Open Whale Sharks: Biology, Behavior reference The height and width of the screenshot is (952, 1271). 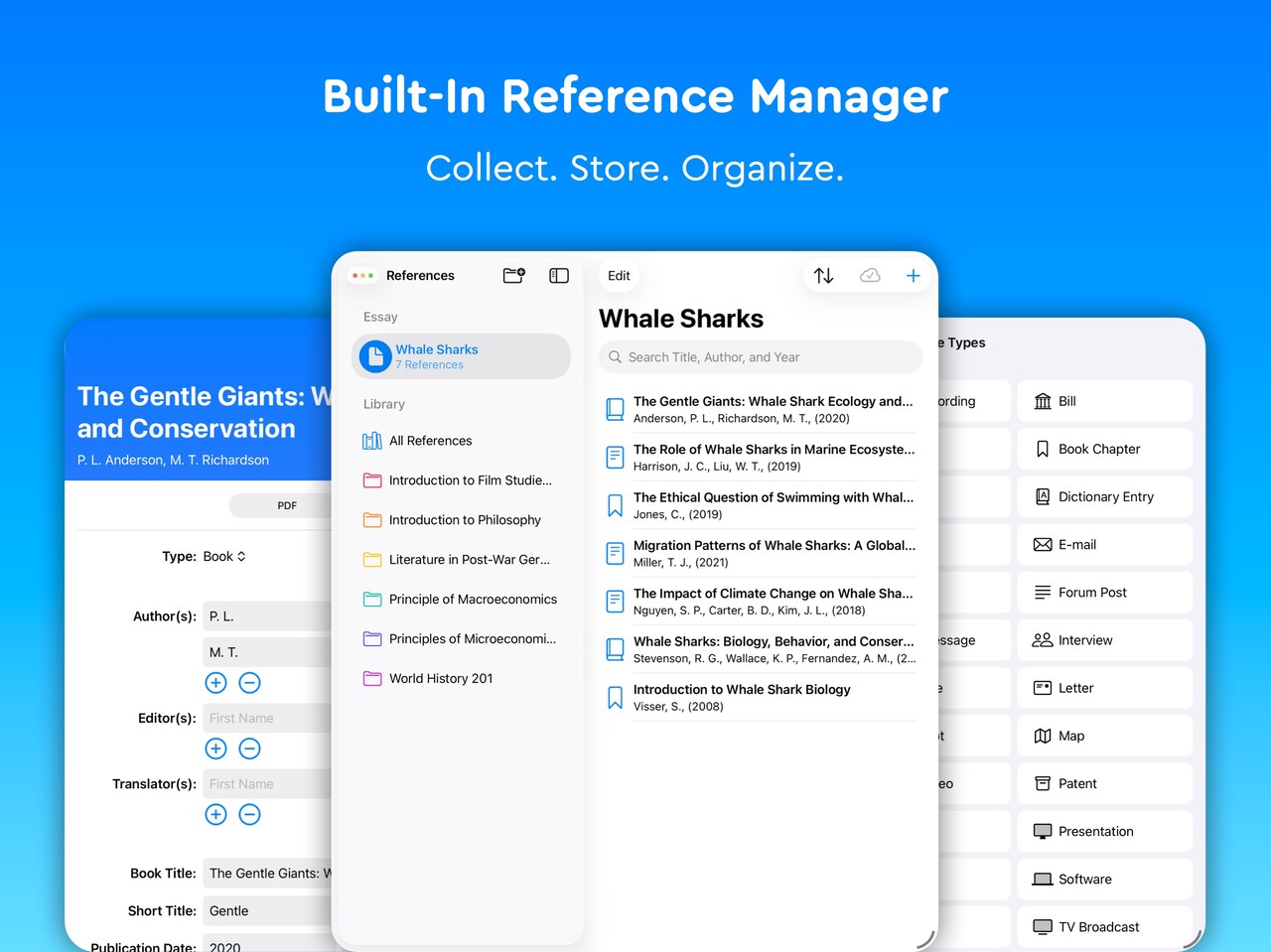(x=761, y=649)
